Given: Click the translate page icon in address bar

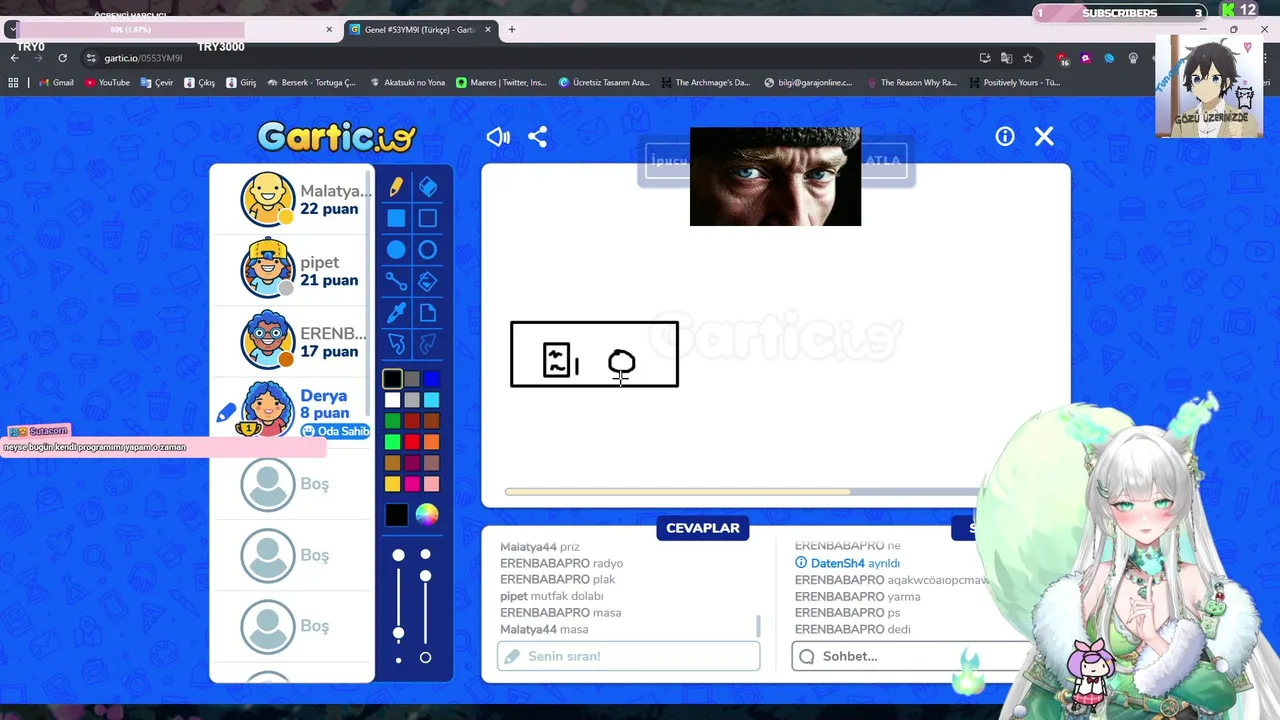Looking at the screenshot, I should [1006, 58].
